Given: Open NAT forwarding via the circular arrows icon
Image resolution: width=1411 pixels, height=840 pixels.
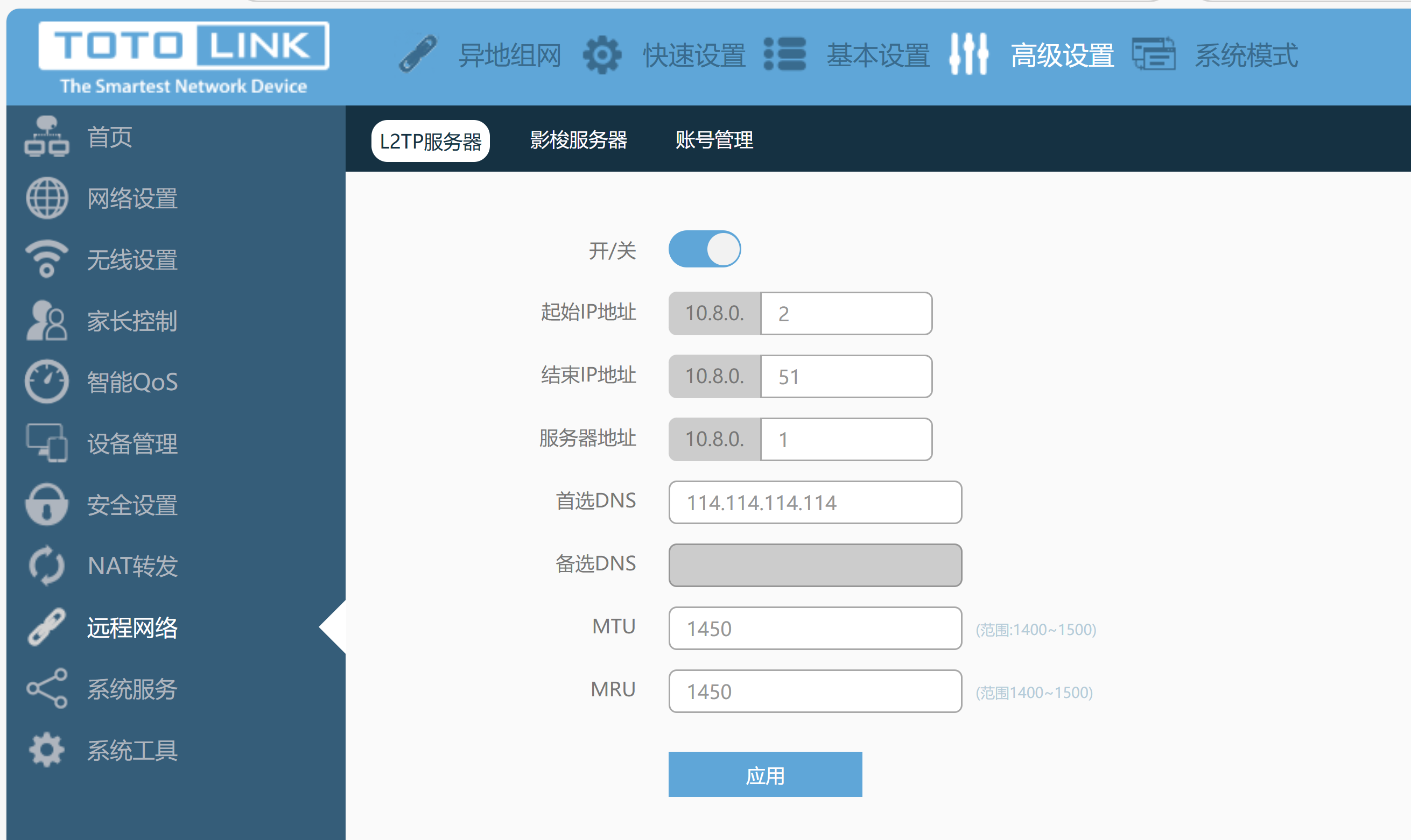Looking at the screenshot, I should click(x=46, y=566).
